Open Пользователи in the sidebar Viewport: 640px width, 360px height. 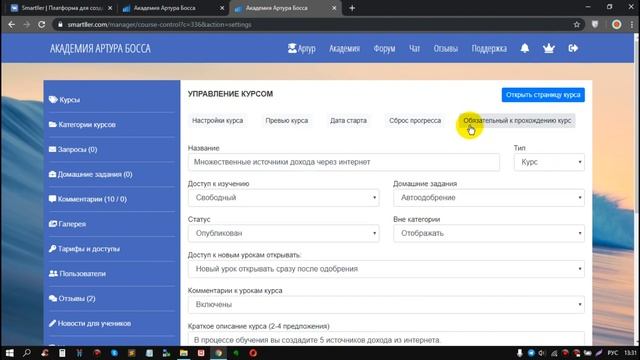[77, 273]
